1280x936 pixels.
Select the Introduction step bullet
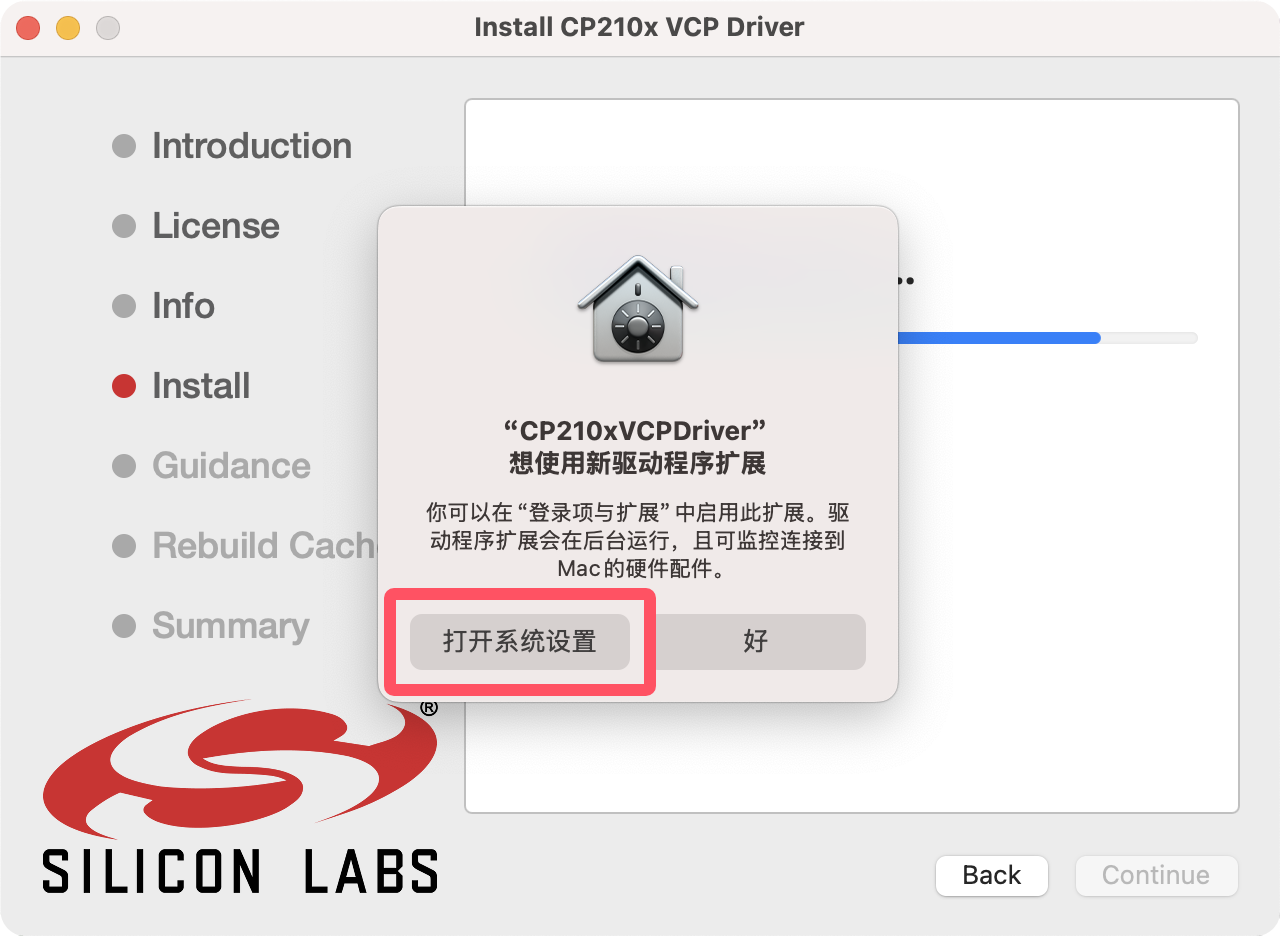point(124,146)
